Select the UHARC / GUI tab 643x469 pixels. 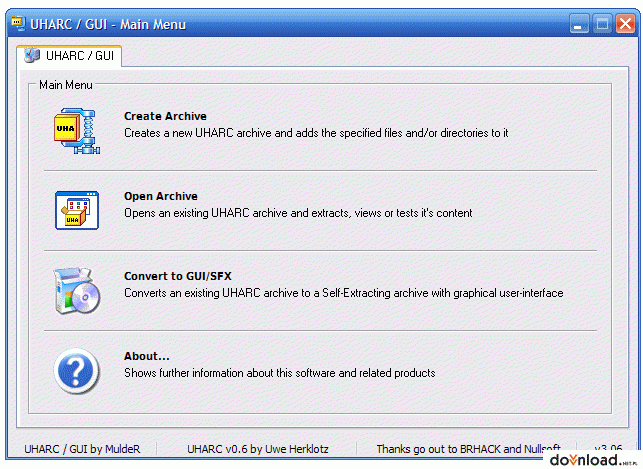pos(69,56)
